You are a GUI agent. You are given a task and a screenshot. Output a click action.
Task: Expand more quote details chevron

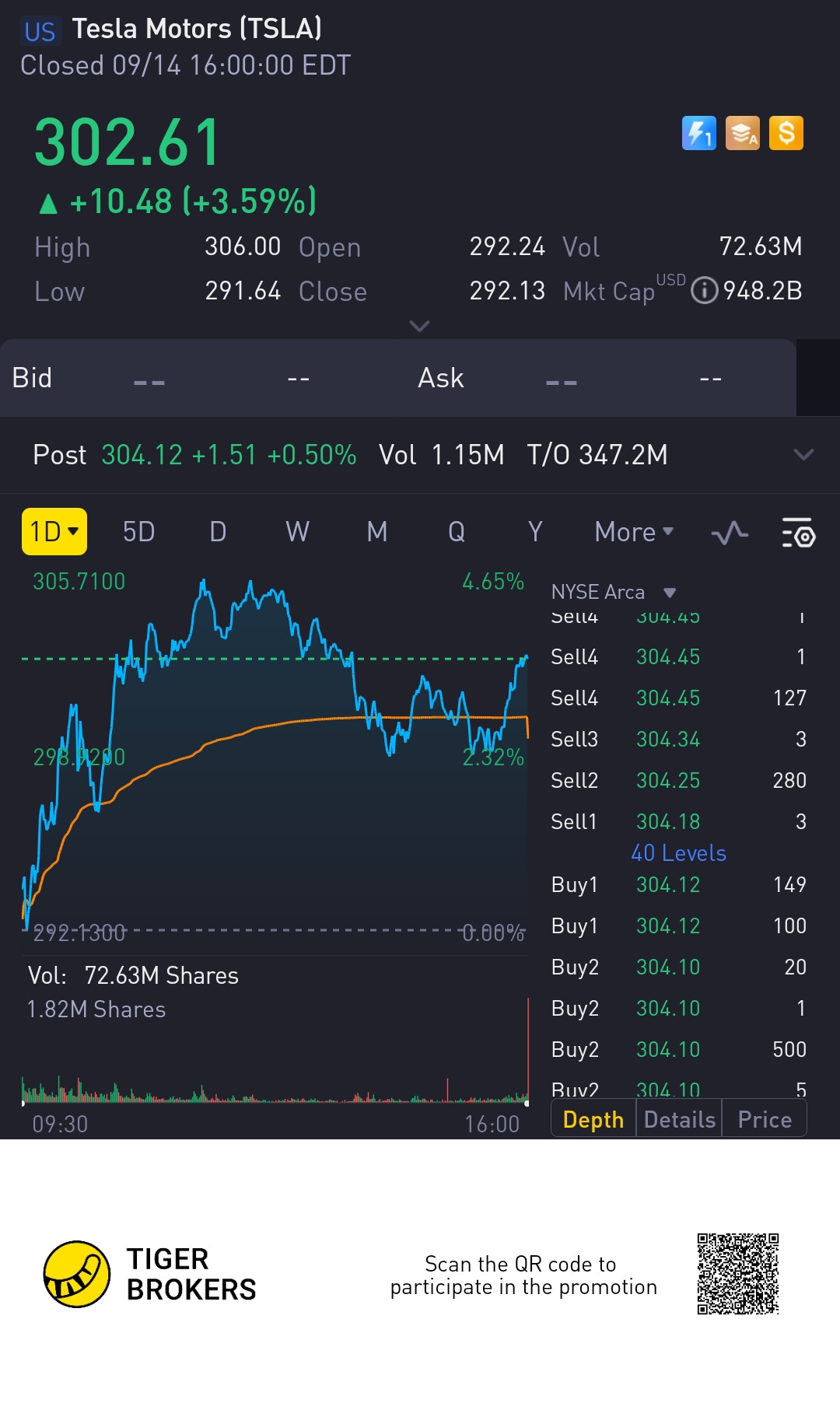coord(419,326)
